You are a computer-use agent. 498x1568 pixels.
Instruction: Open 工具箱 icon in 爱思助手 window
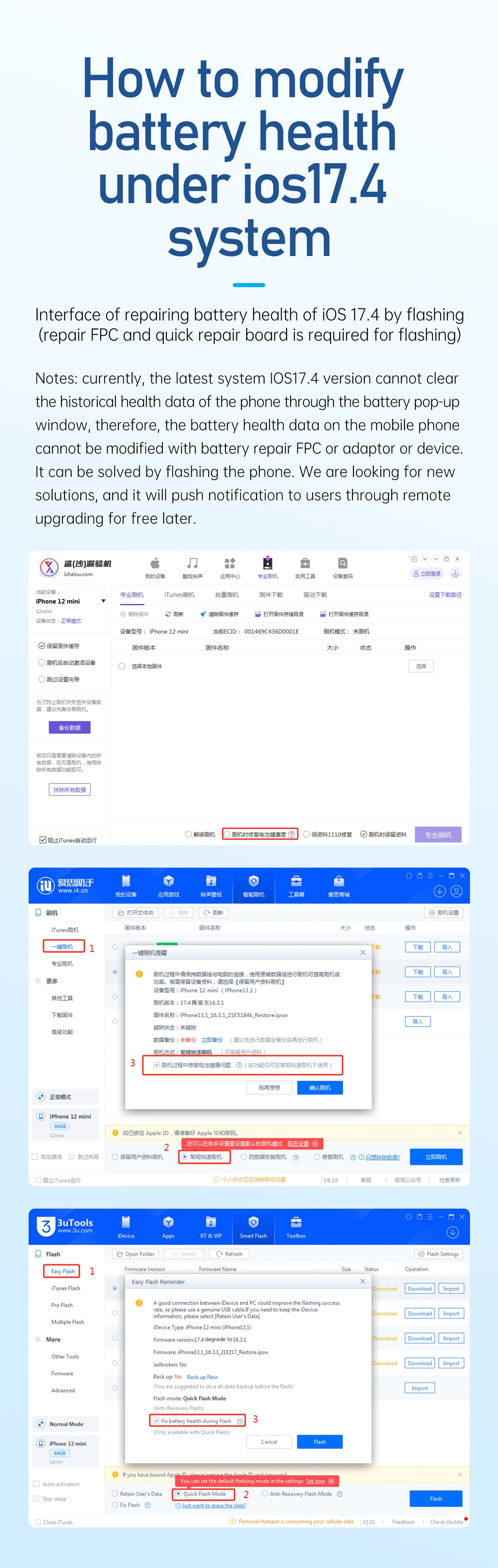tap(296, 881)
